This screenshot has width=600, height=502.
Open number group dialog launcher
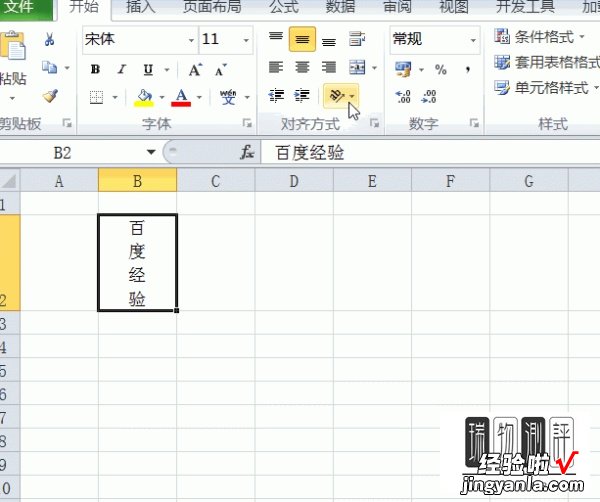[x=474, y=123]
